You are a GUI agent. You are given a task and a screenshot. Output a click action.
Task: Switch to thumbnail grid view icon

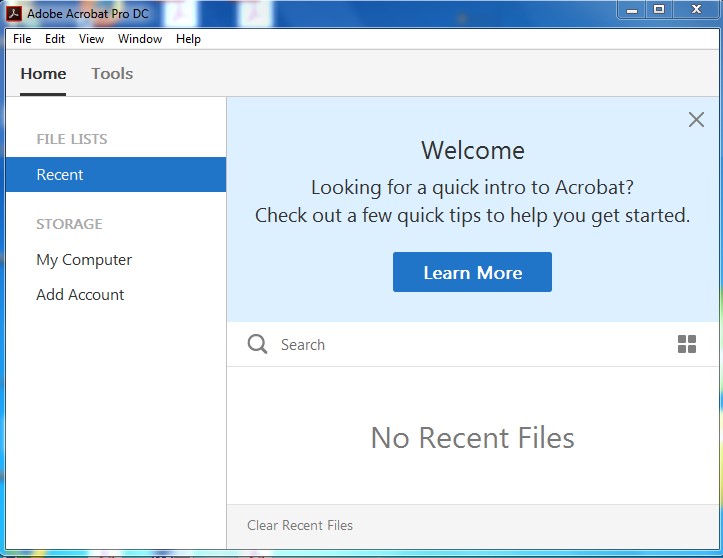[687, 344]
